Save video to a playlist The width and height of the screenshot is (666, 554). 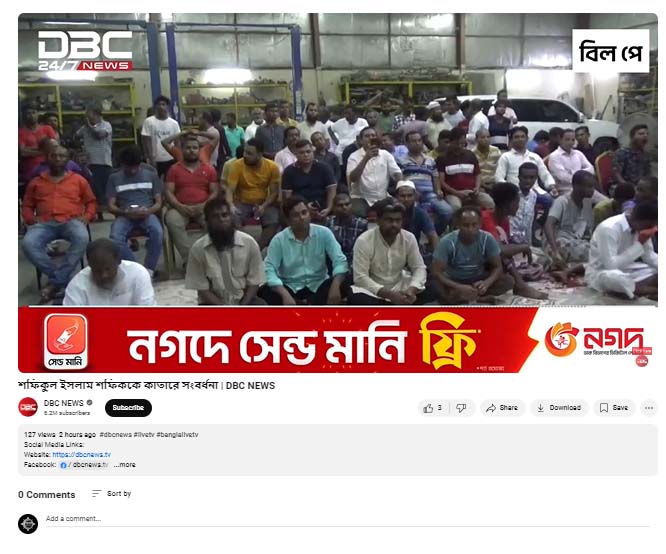614,408
